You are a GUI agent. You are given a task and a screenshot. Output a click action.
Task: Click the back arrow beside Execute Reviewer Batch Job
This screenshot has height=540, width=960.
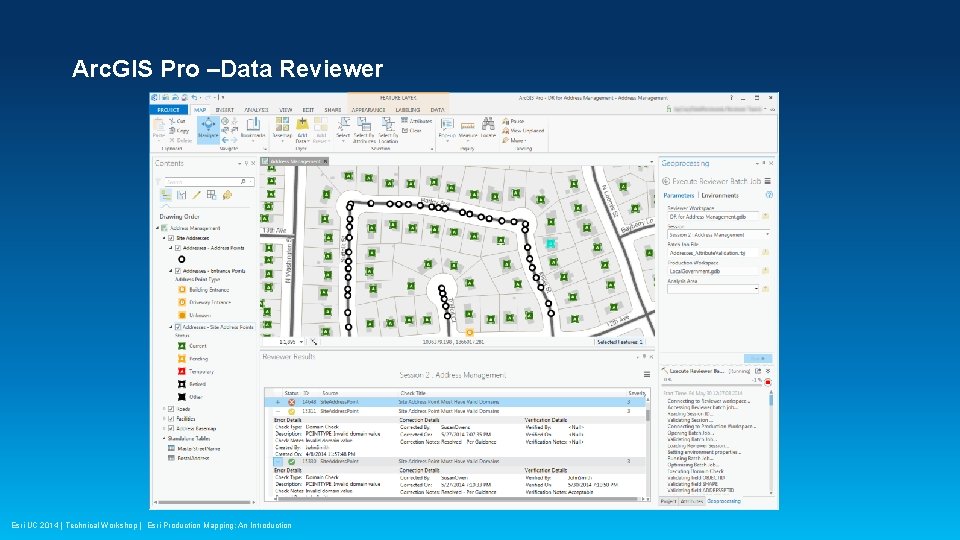tap(666, 181)
